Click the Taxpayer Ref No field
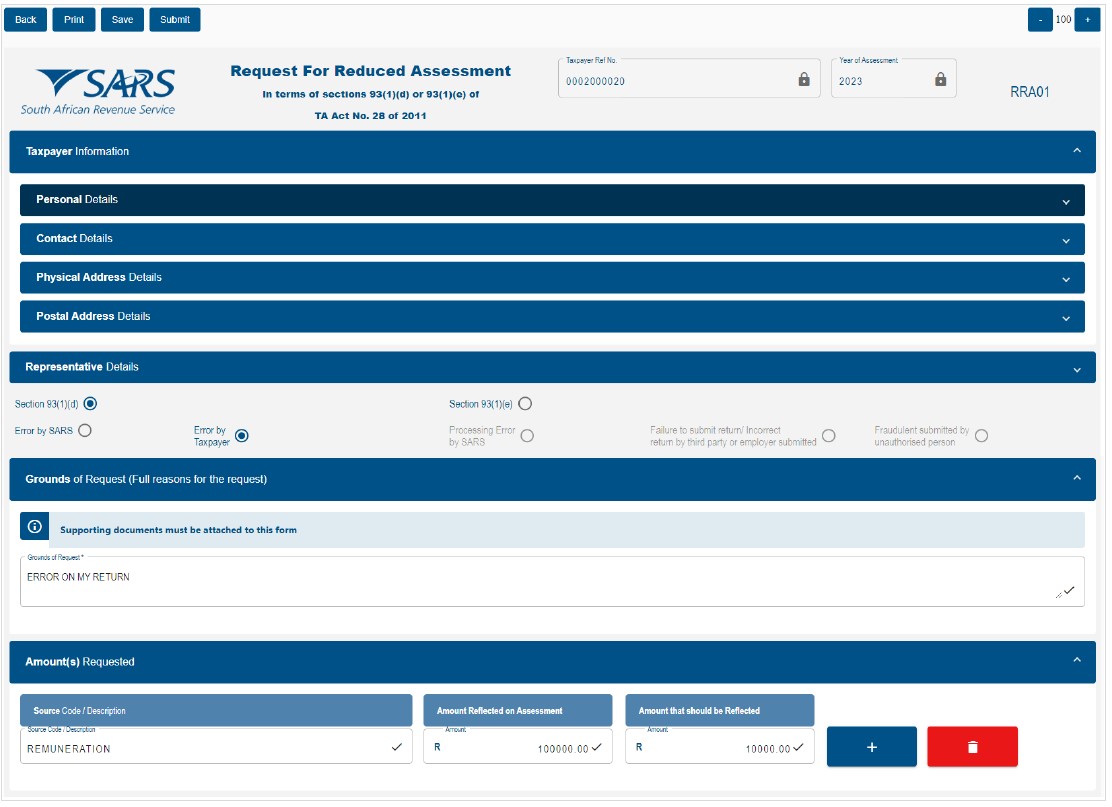Image resolution: width=1112 pixels, height=807 pixels. tap(689, 78)
